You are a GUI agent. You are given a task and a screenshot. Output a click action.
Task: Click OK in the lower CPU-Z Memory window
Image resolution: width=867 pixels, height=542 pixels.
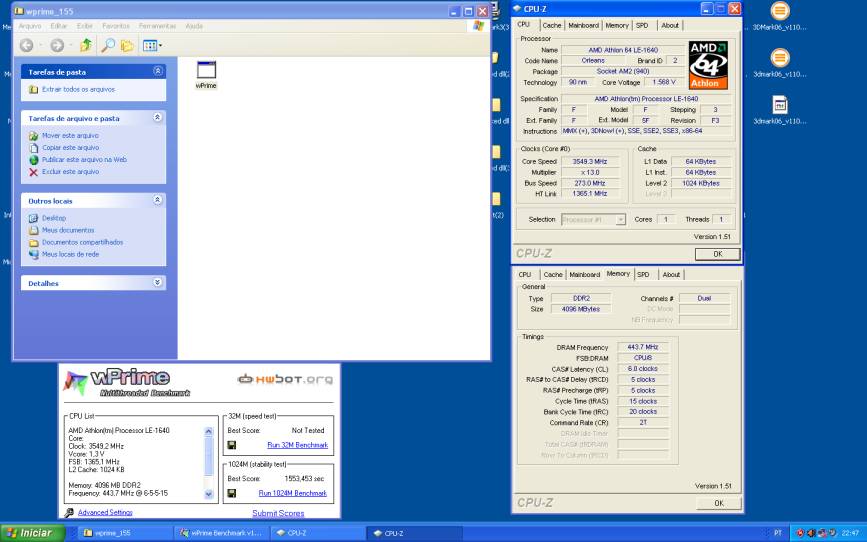pos(718,503)
